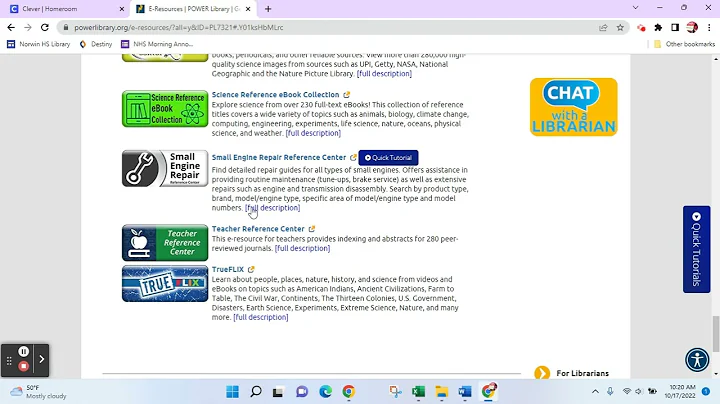
Task: Open external link icon beside TrueFLIX
Action: [x=251, y=269]
